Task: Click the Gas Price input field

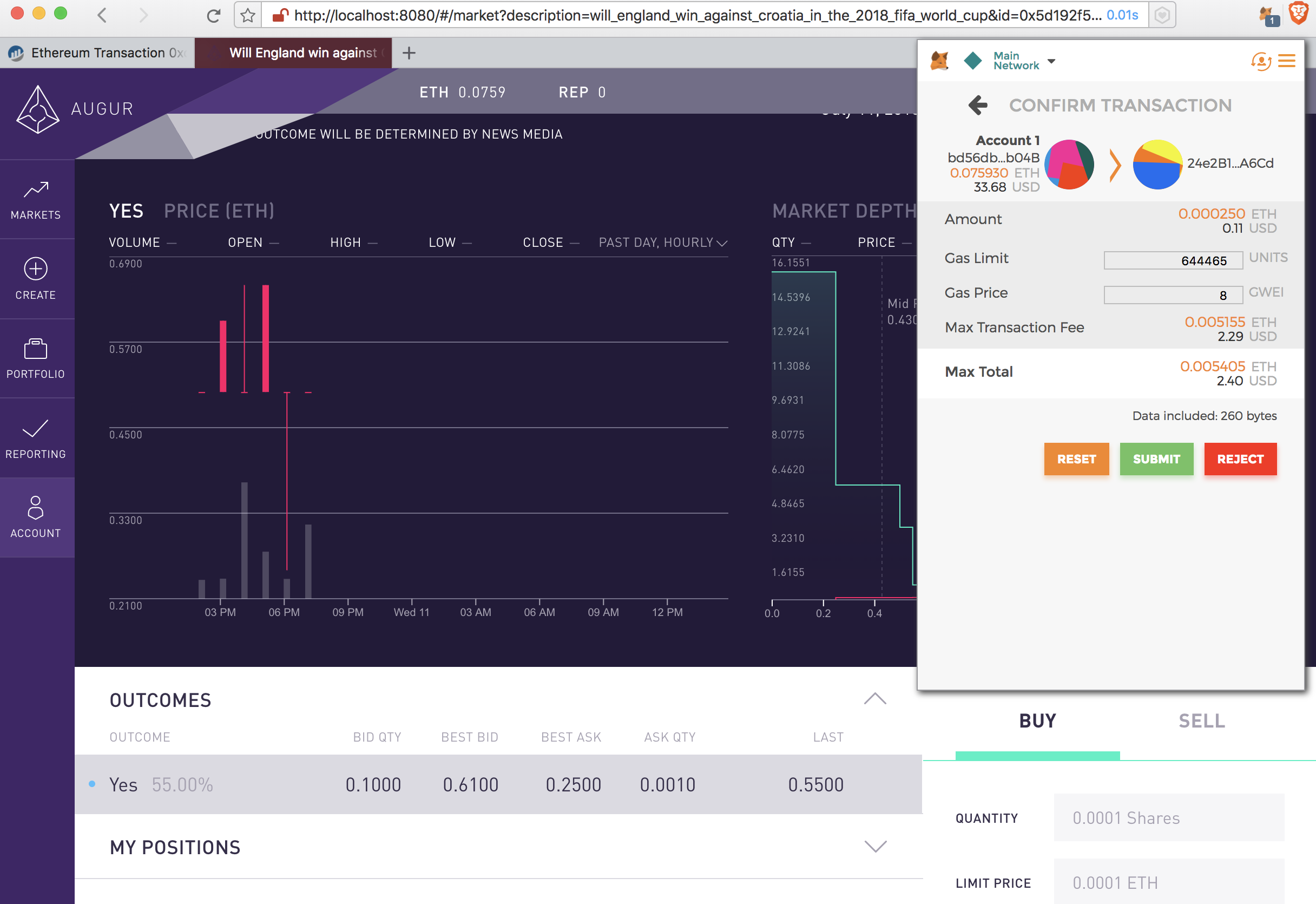Action: [1173, 295]
